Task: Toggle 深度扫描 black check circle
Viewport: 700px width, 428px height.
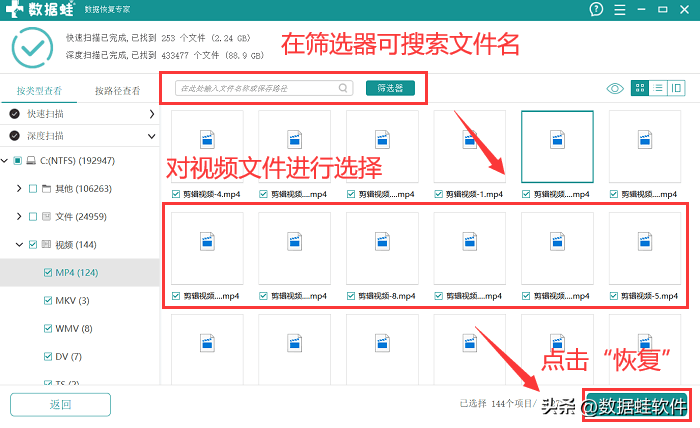Action: pos(15,136)
